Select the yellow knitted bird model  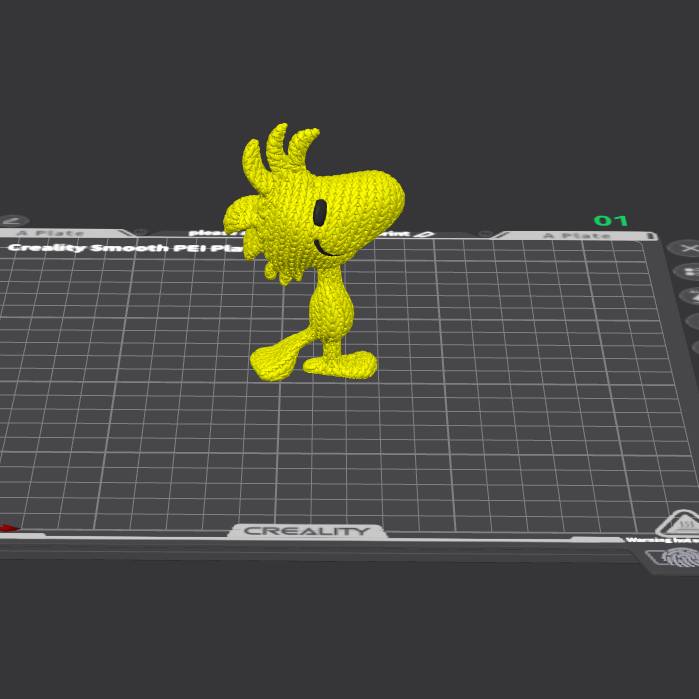coord(314,252)
